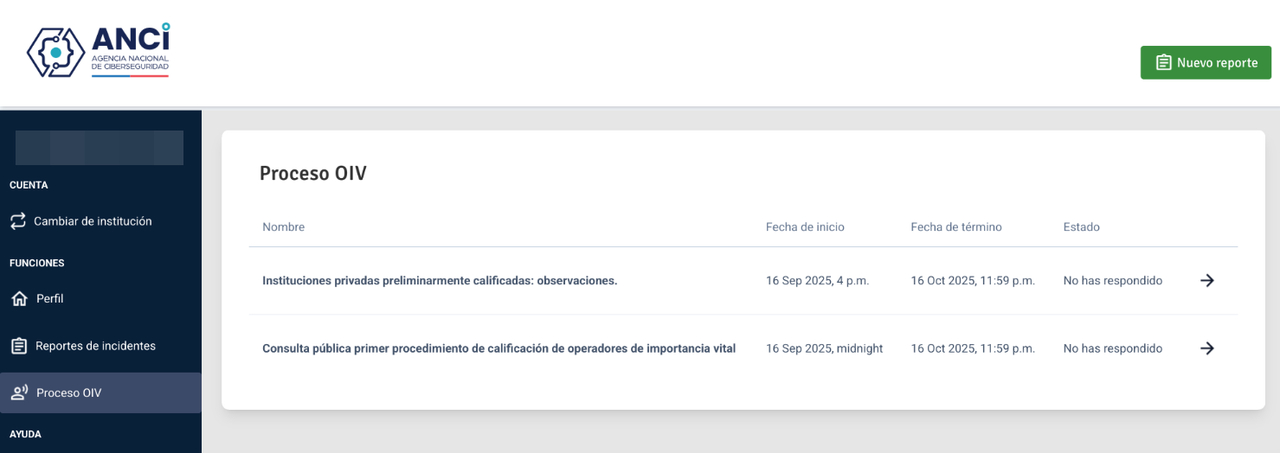Open 'Consulta pública primer procedimiento de calificación'
This screenshot has width=1280, height=453.
tap(498, 349)
